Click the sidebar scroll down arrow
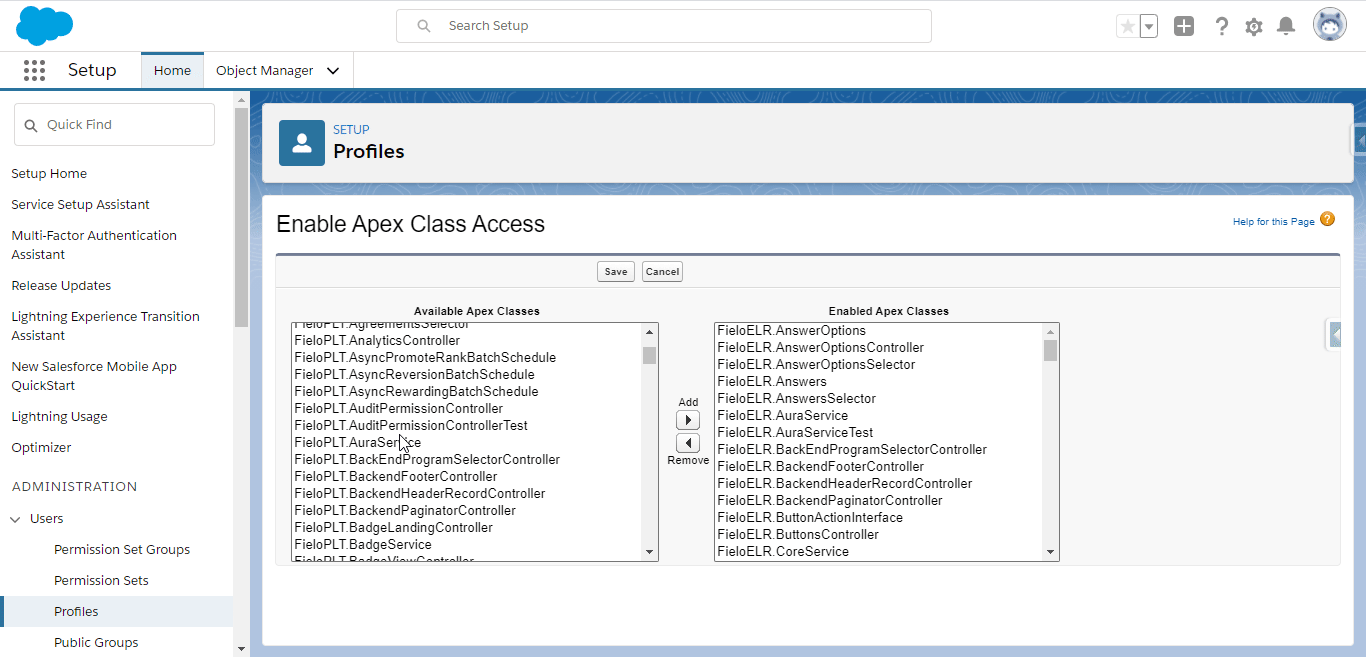This screenshot has width=1366, height=657. pos(240,649)
